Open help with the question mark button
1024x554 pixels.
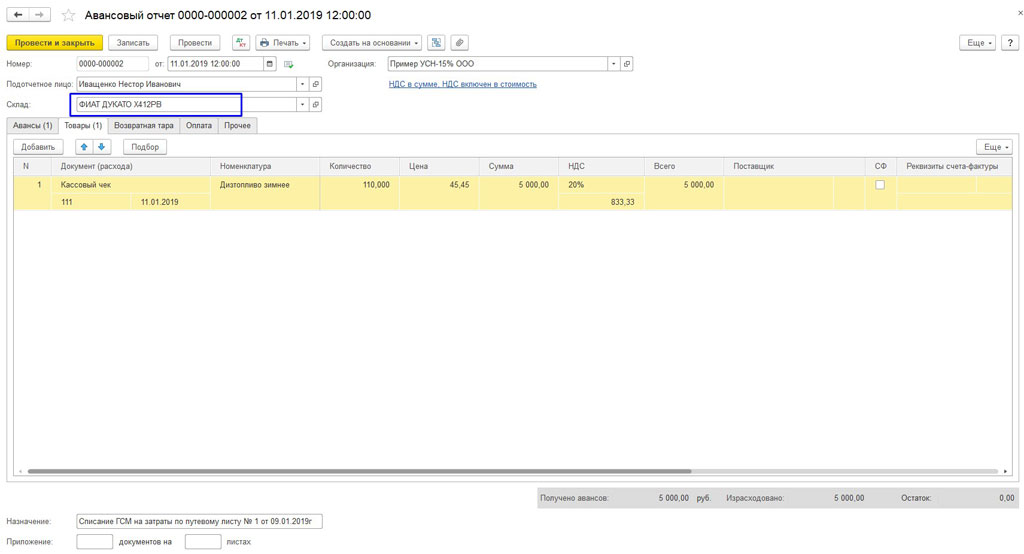1010,42
